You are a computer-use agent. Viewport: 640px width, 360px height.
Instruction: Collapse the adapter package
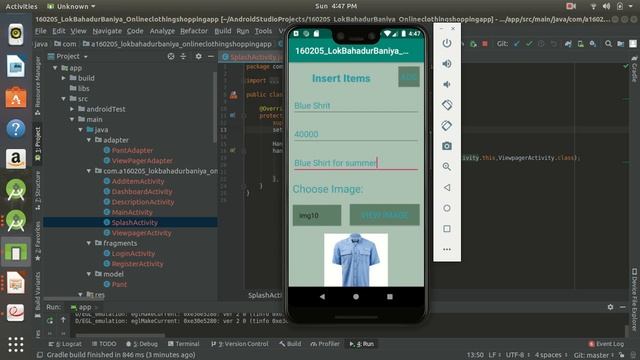click(x=89, y=140)
